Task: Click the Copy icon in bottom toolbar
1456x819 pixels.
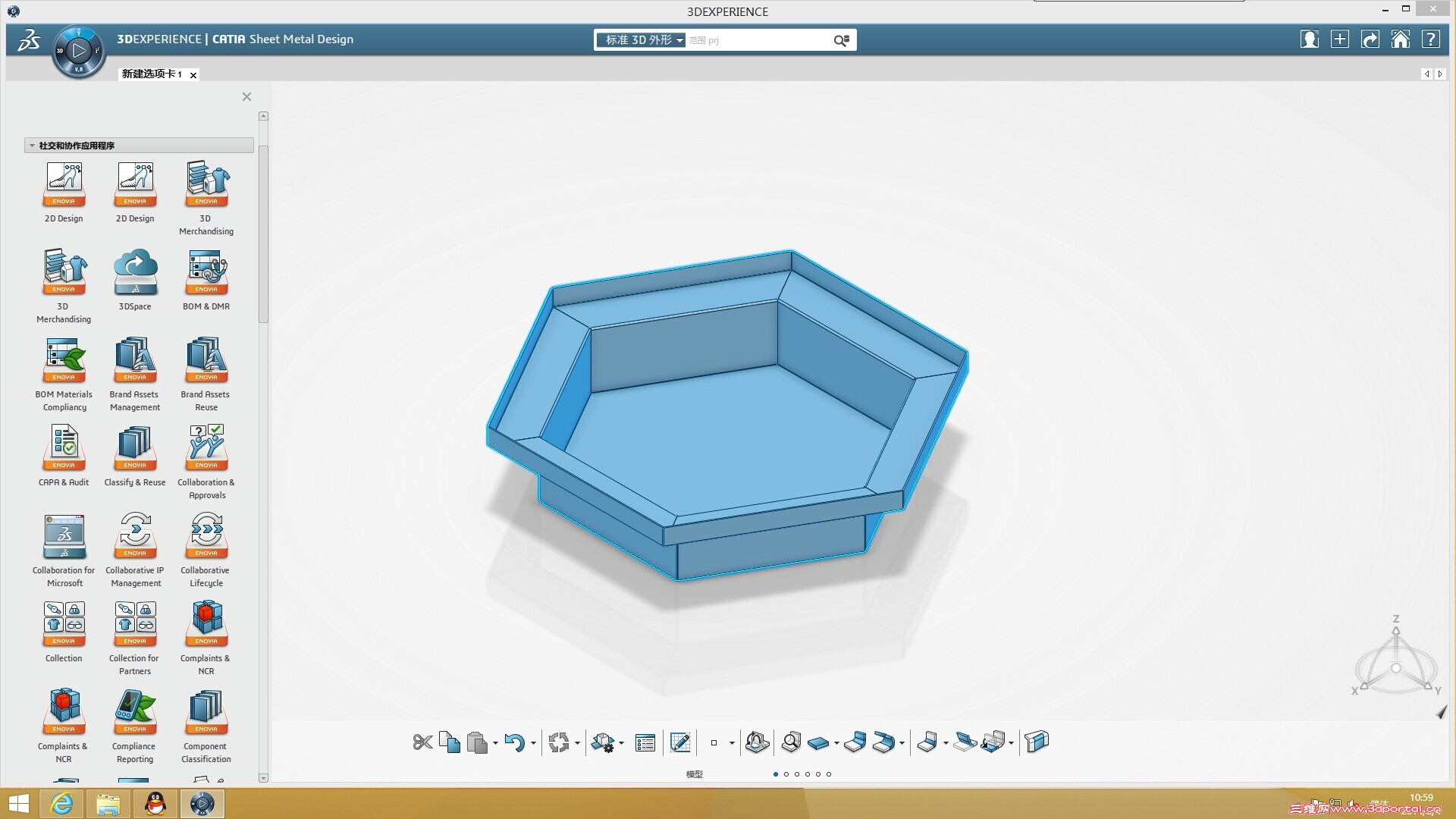Action: point(450,742)
